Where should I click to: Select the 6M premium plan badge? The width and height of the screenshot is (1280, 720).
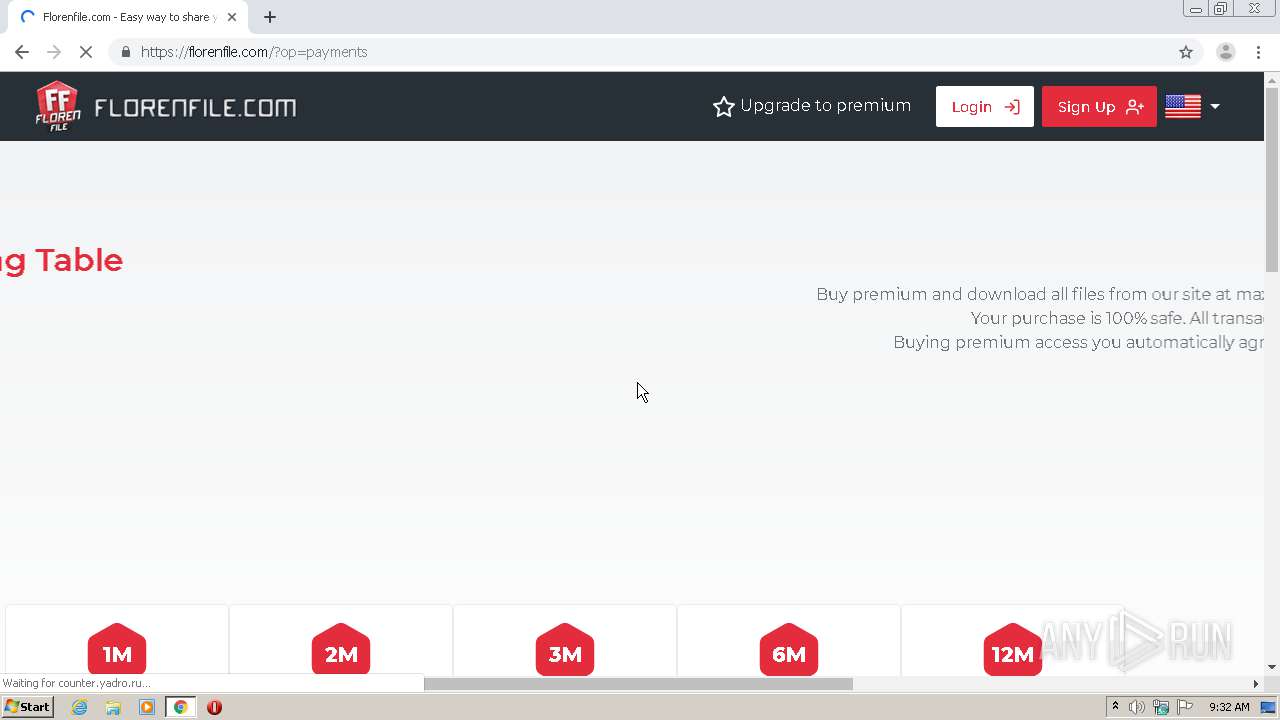coord(789,651)
